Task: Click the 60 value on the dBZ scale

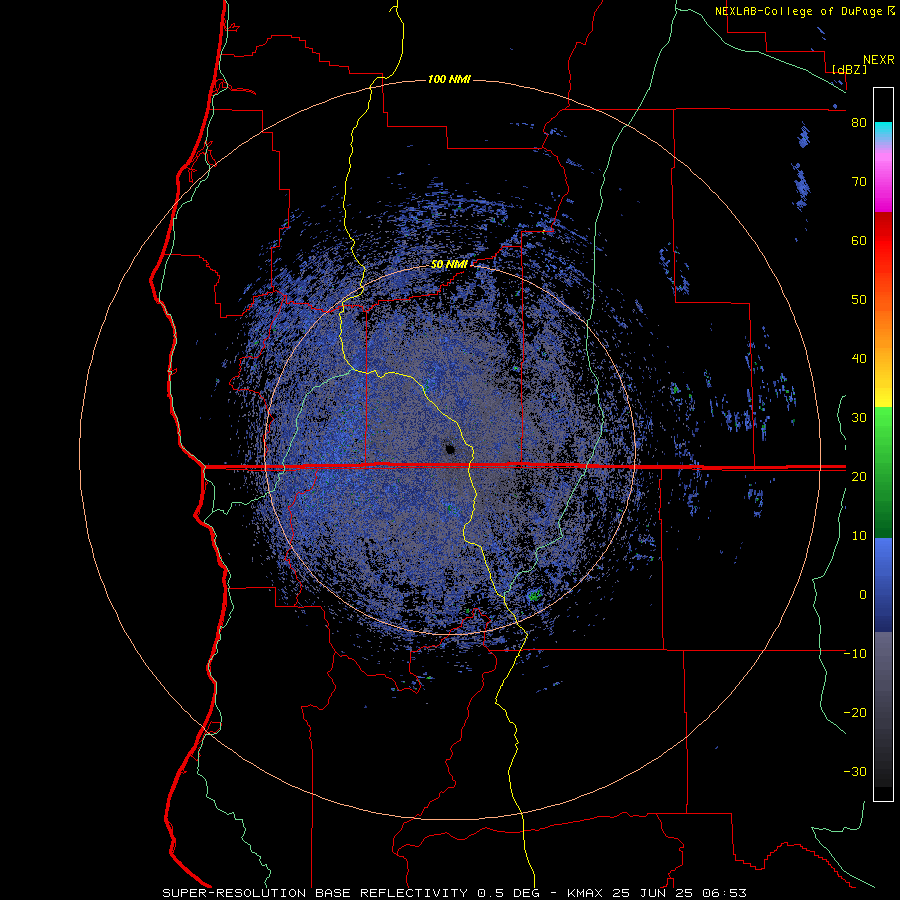Action: 859,240
